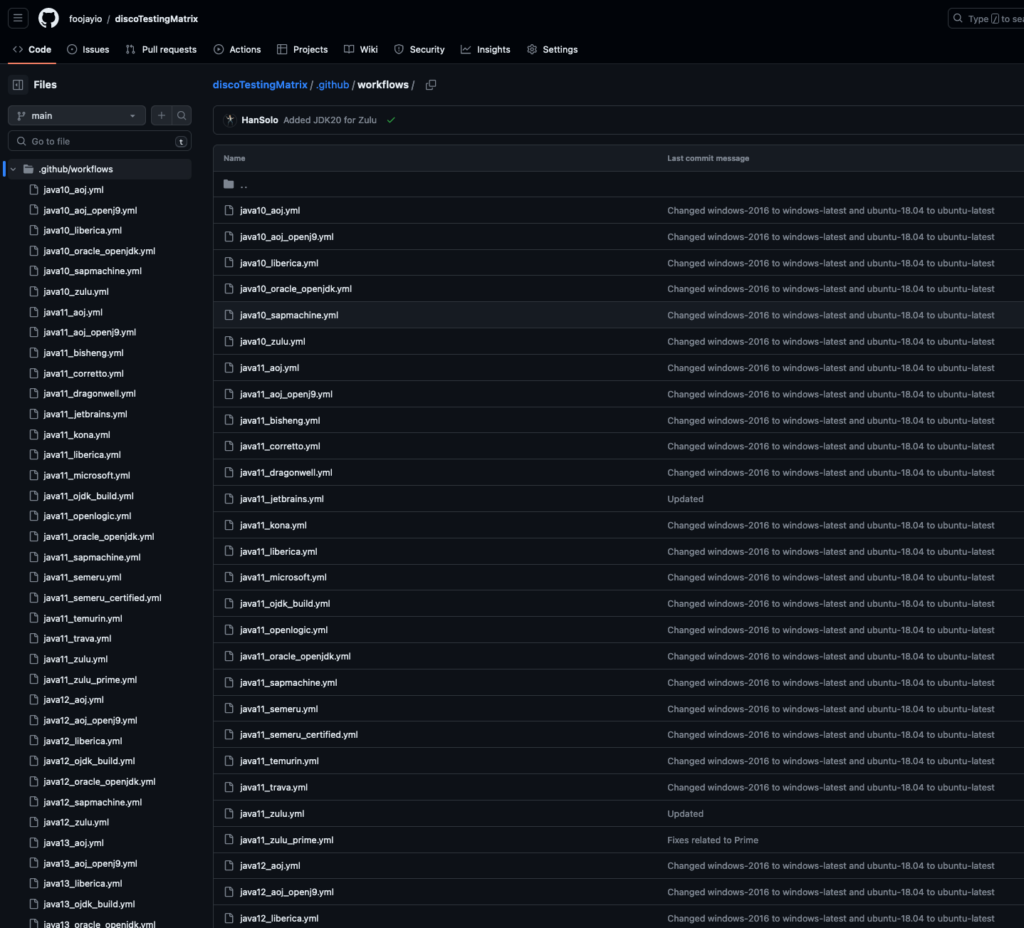Open 'Updated' commit for java11_jetbrains.yml

pos(685,499)
